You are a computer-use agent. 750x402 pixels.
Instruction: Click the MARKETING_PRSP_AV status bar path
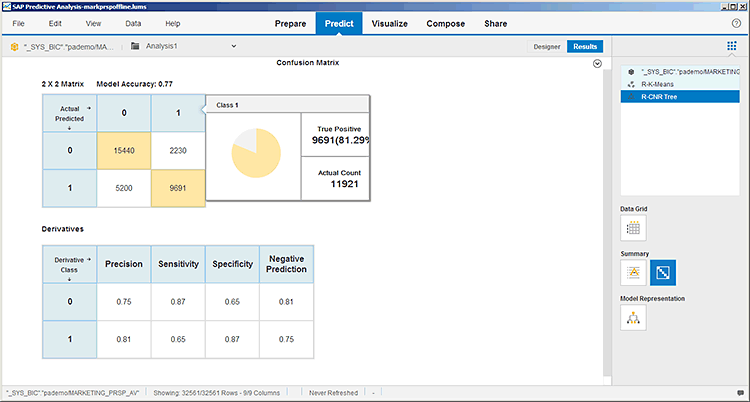(x=73, y=393)
